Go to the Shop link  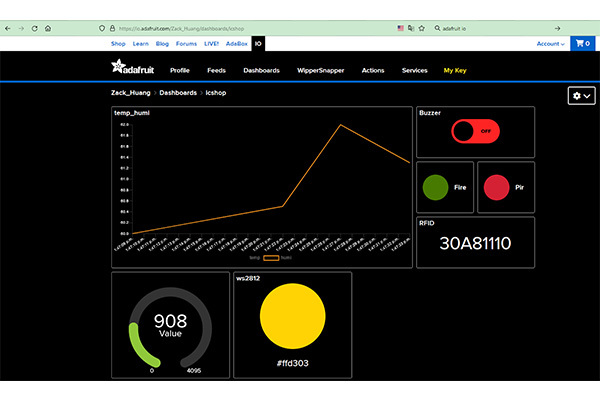[118, 44]
